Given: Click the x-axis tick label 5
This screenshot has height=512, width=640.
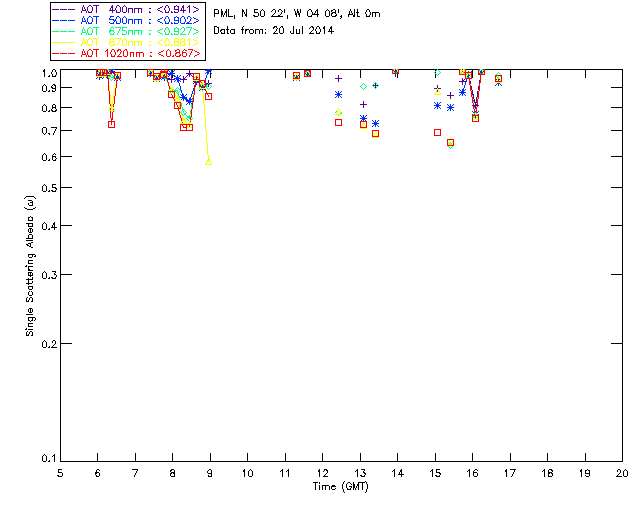Looking at the screenshot, I should [x=60, y=473].
